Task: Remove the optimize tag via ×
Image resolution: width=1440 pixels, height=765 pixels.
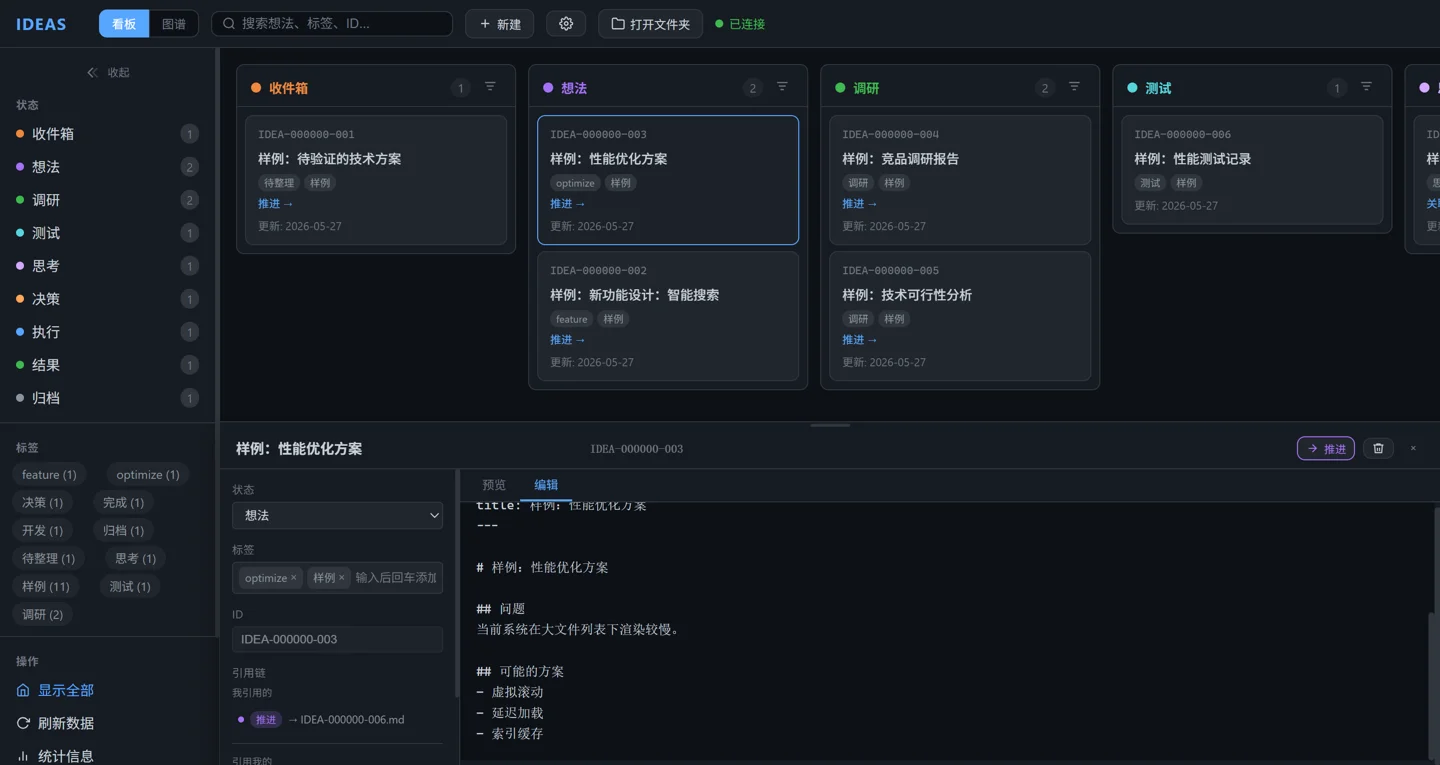Action: coord(293,578)
